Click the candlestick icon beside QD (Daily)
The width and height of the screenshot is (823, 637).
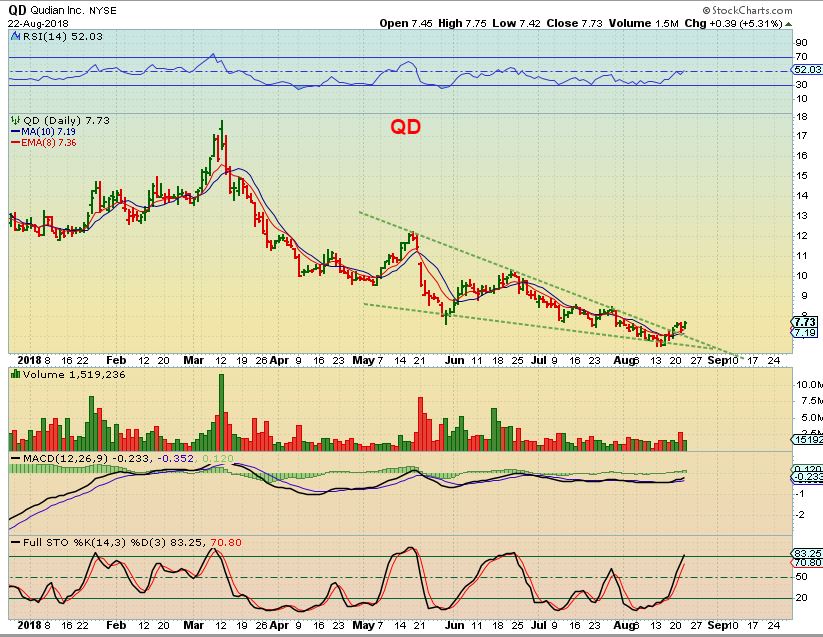coord(15,120)
